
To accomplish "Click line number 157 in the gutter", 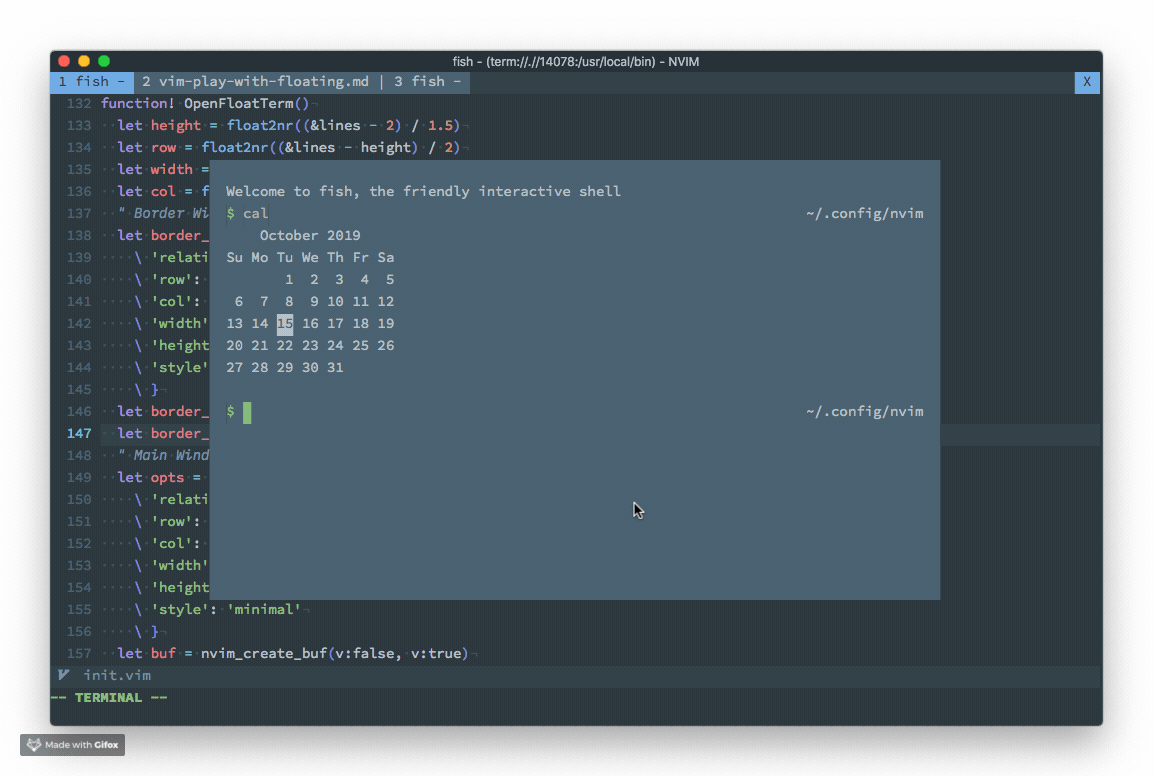I will (x=79, y=653).
